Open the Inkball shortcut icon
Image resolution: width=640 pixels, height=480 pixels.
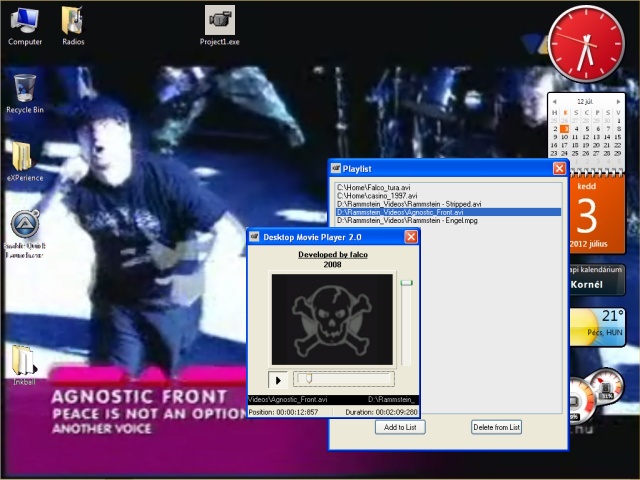24,365
